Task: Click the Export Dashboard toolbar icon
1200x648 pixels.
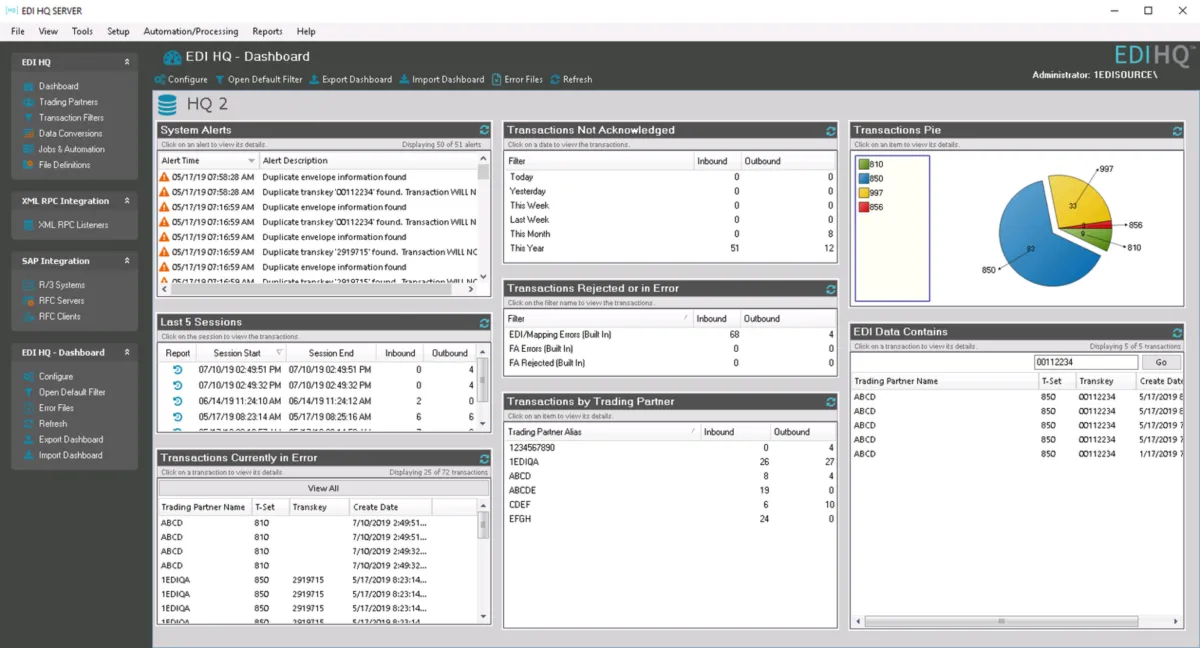Action: point(314,80)
